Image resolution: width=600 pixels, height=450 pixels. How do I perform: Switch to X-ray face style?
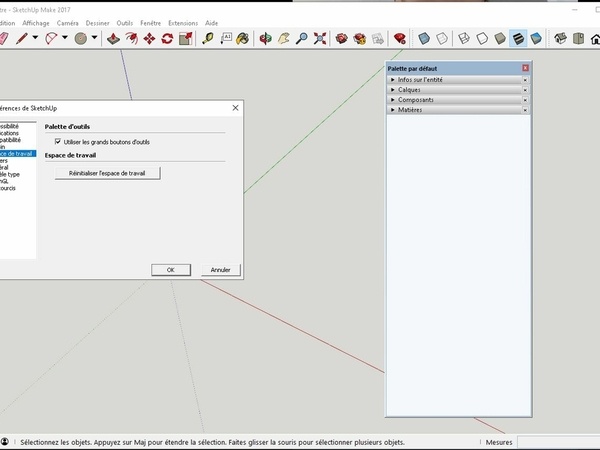click(x=426, y=39)
